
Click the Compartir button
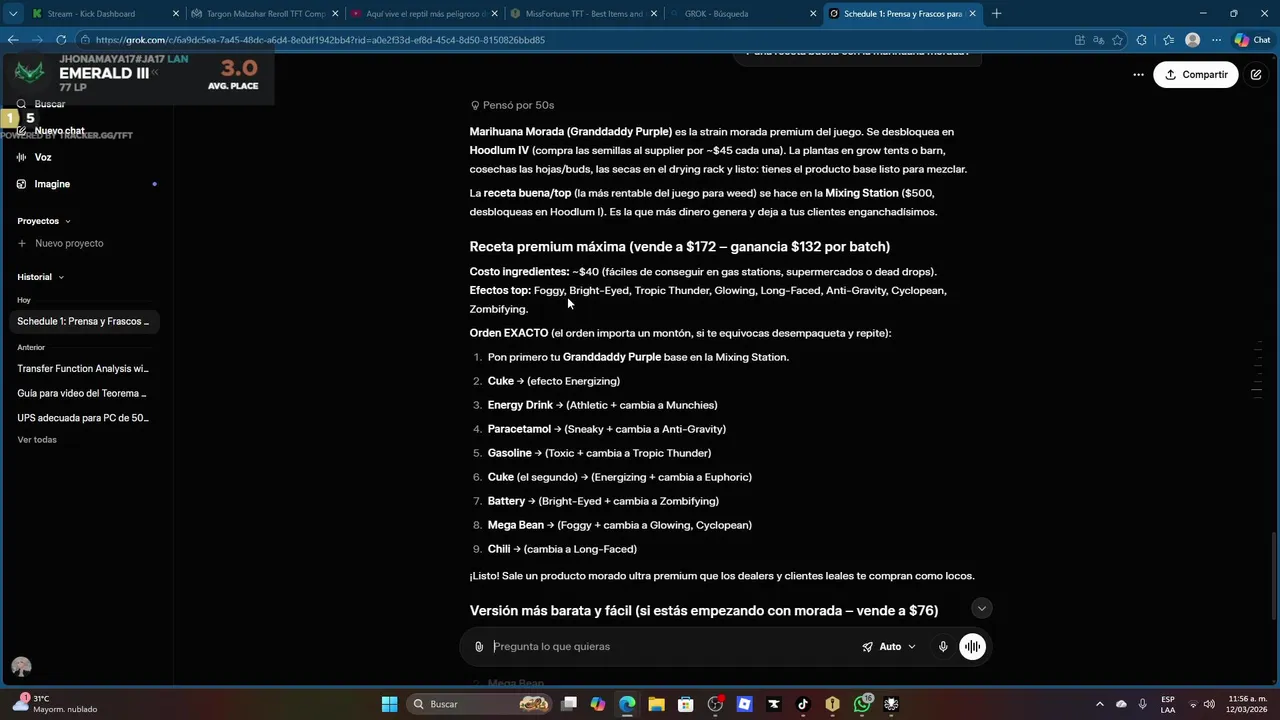[x=1196, y=75]
